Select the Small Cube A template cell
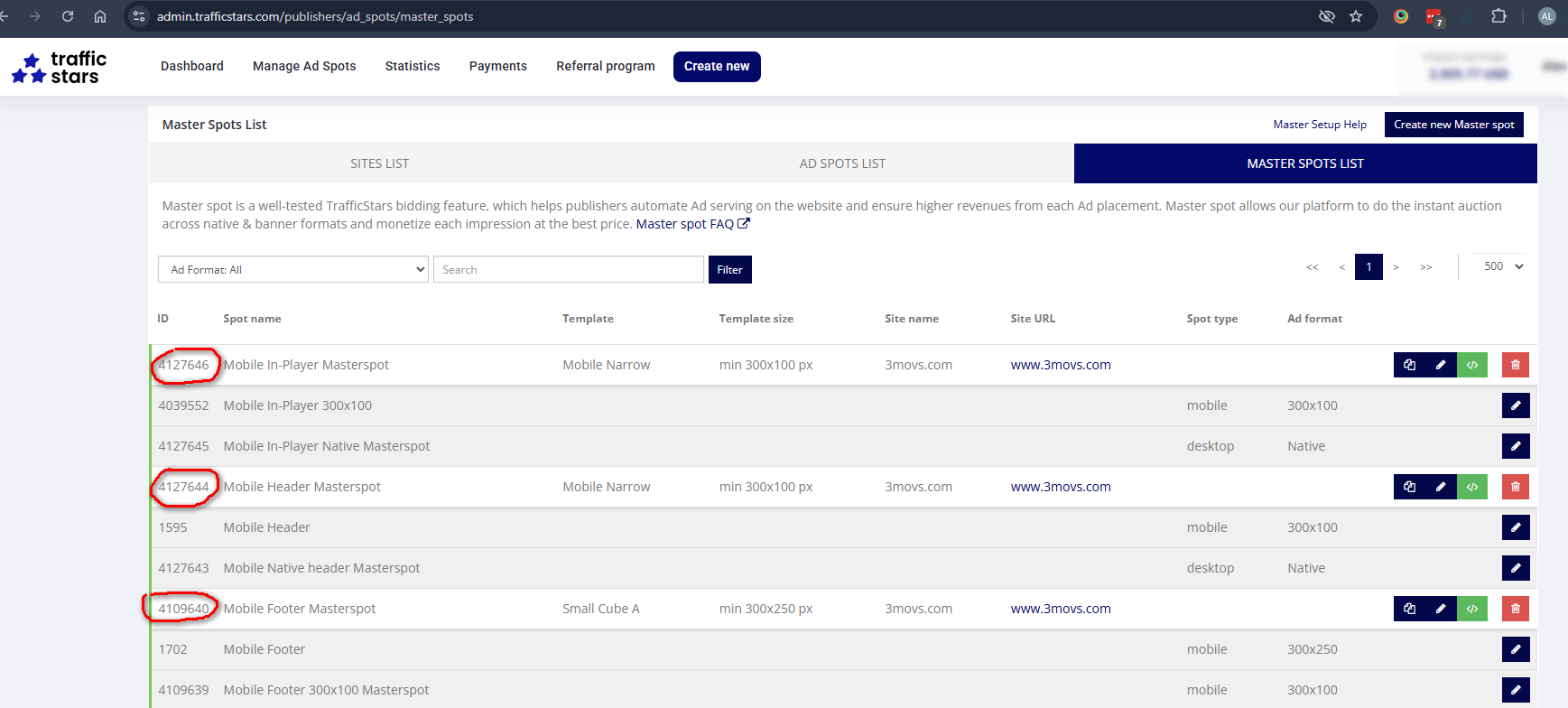 coord(601,609)
